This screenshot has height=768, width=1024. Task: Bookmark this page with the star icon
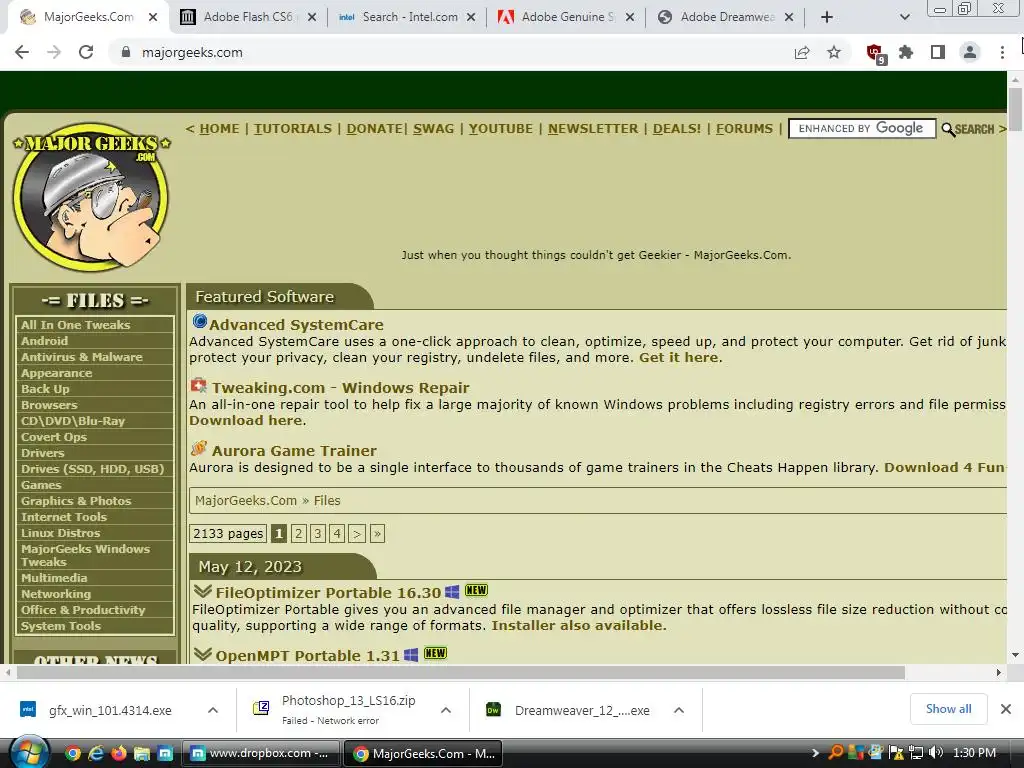(x=834, y=52)
